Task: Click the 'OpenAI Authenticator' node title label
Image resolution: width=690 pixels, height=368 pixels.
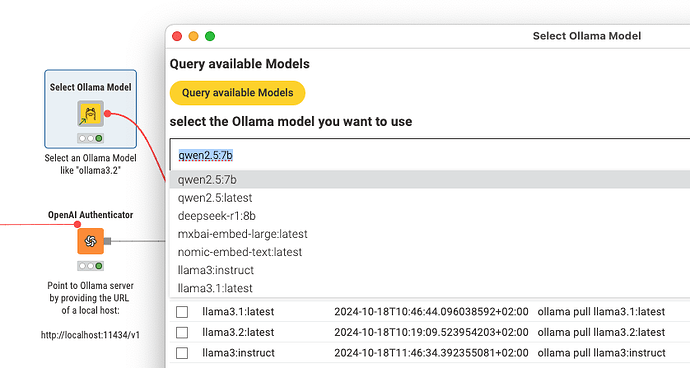Action: (91, 215)
